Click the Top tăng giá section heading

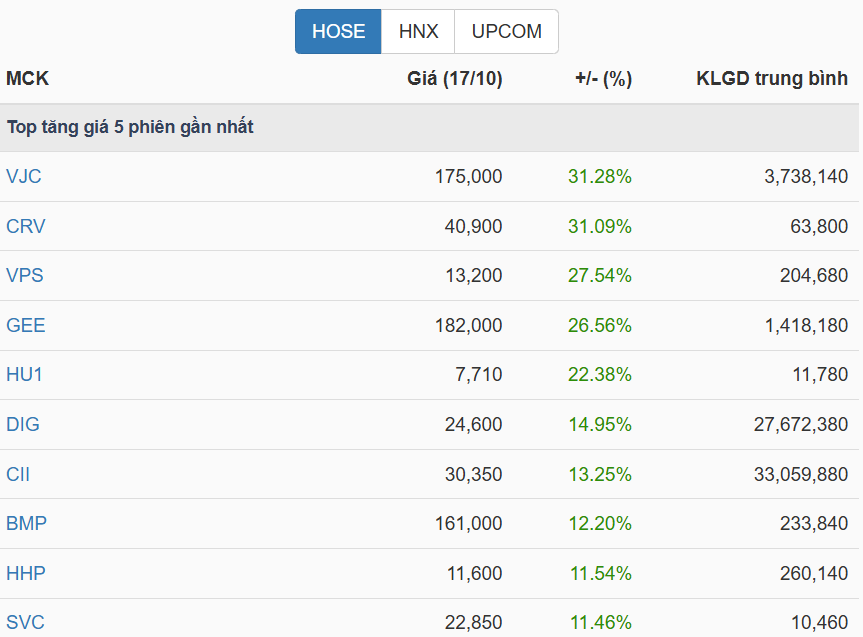pyautogui.click(x=130, y=127)
